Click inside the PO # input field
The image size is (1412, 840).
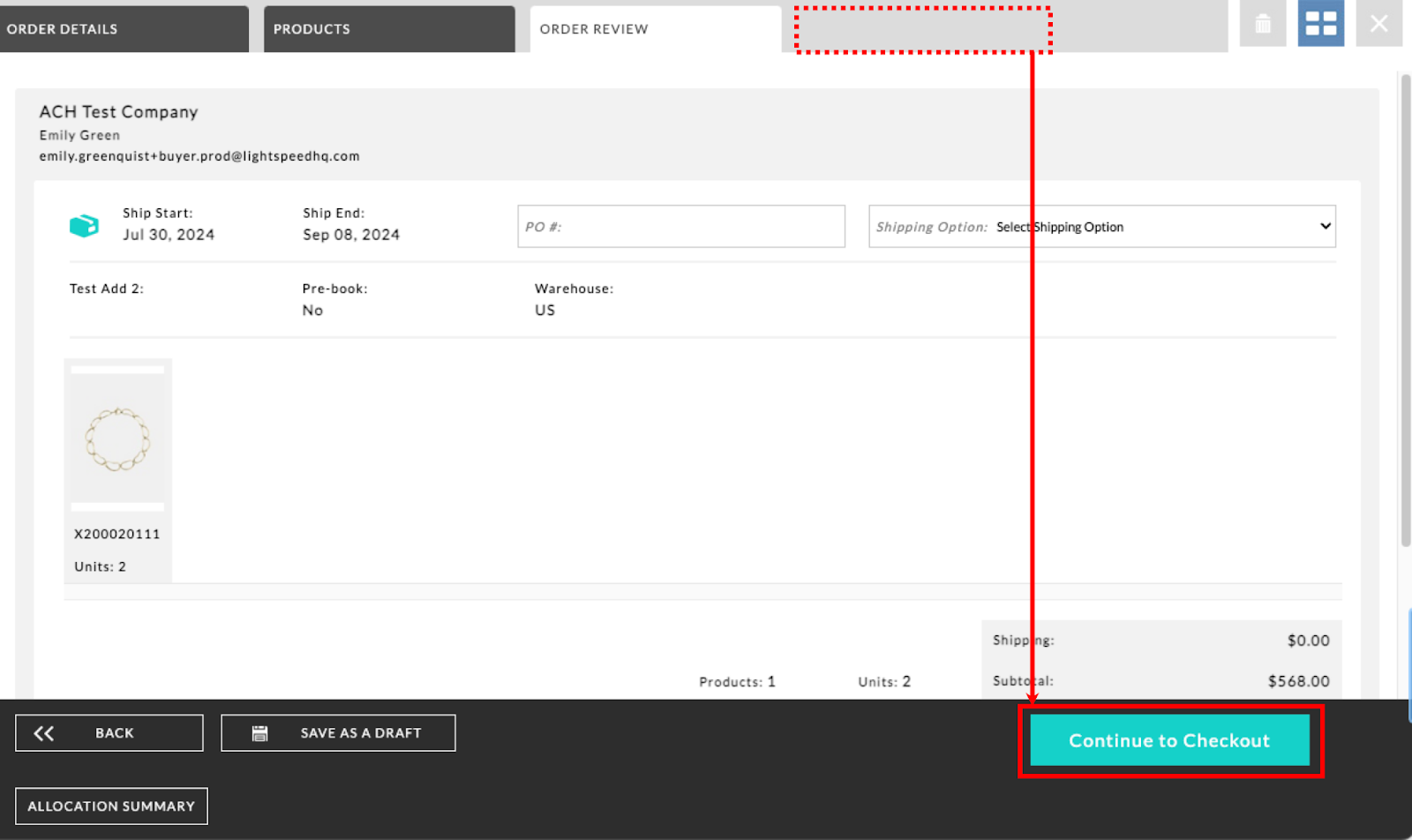(x=680, y=227)
